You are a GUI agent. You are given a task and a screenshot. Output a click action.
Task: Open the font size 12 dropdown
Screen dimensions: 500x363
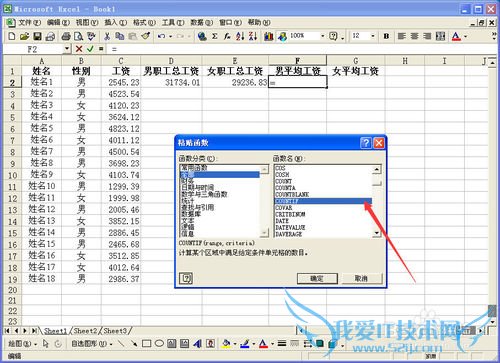(x=373, y=36)
